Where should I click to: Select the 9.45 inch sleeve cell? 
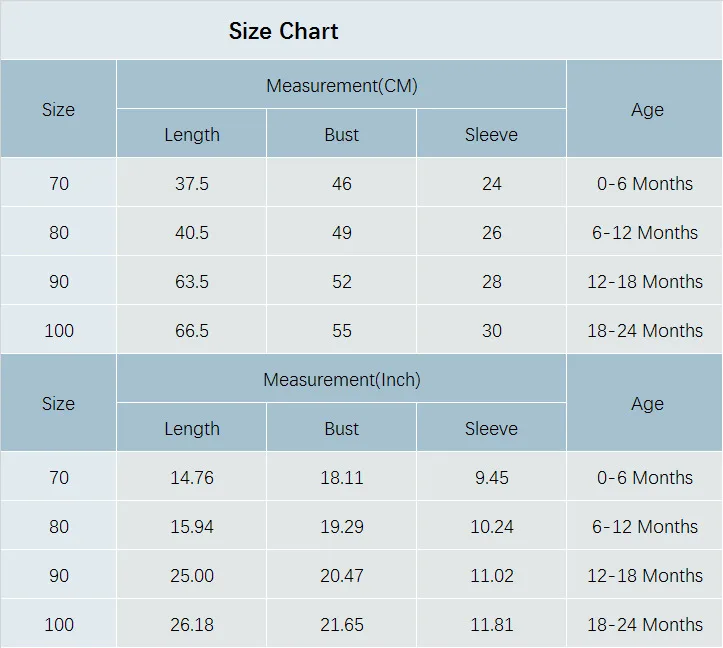click(492, 478)
